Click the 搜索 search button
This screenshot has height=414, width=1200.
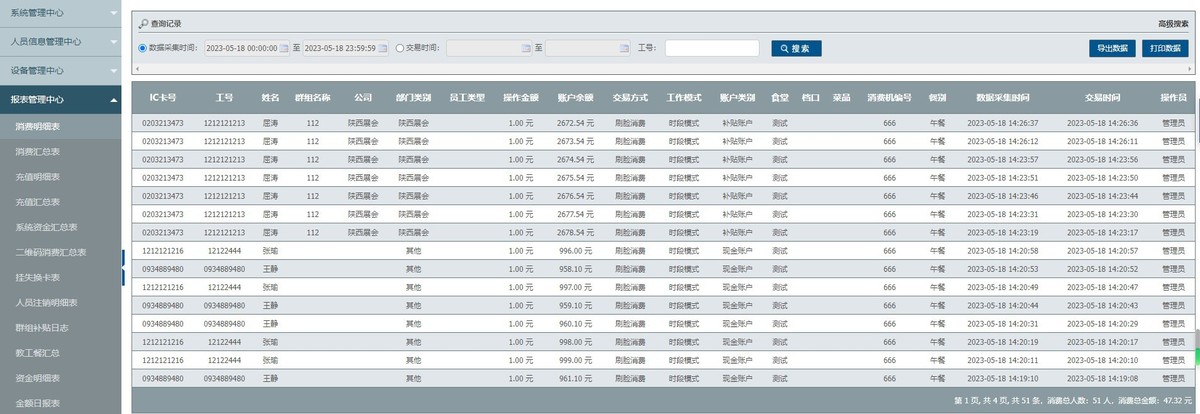point(796,48)
